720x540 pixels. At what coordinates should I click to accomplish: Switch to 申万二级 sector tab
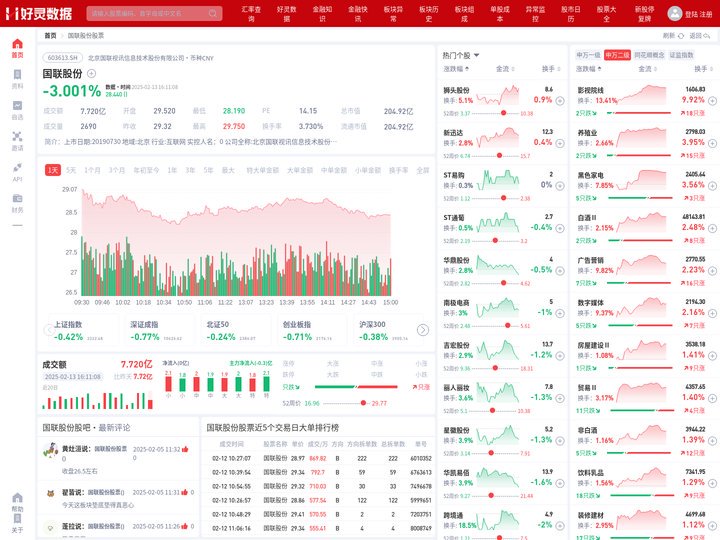tap(617, 55)
